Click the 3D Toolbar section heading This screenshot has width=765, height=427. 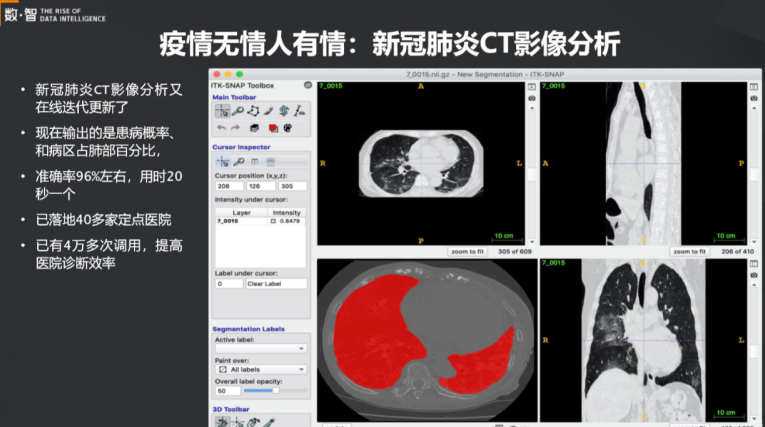230,409
